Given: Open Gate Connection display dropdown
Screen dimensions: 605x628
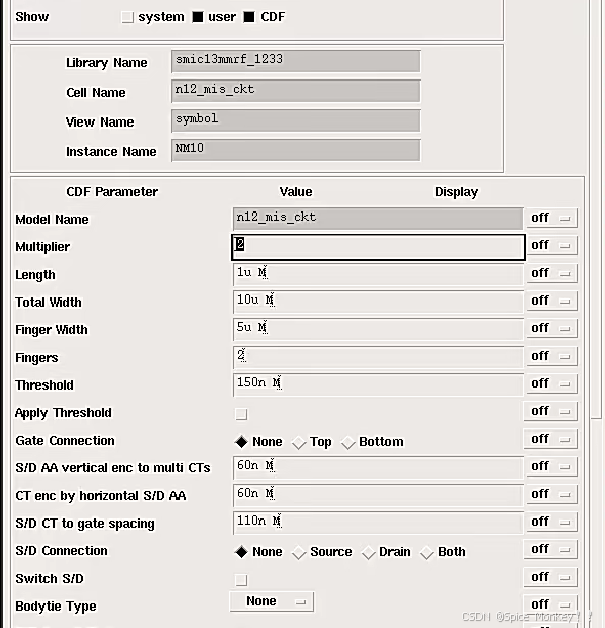Looking at the screenshot, I should click(551, 439).
